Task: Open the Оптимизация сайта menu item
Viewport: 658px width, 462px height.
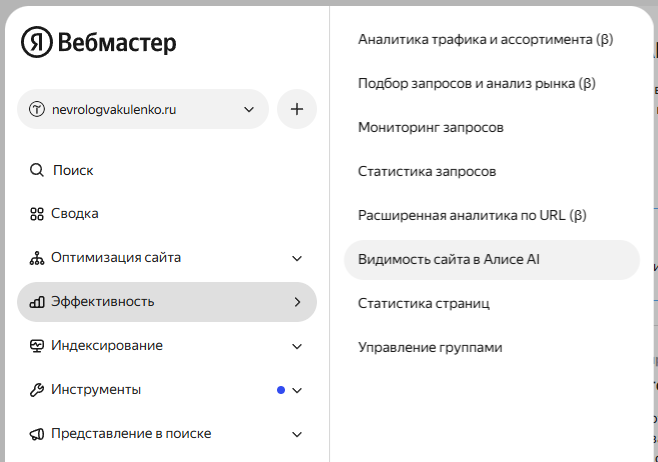Action: click(x=167, y=258)
